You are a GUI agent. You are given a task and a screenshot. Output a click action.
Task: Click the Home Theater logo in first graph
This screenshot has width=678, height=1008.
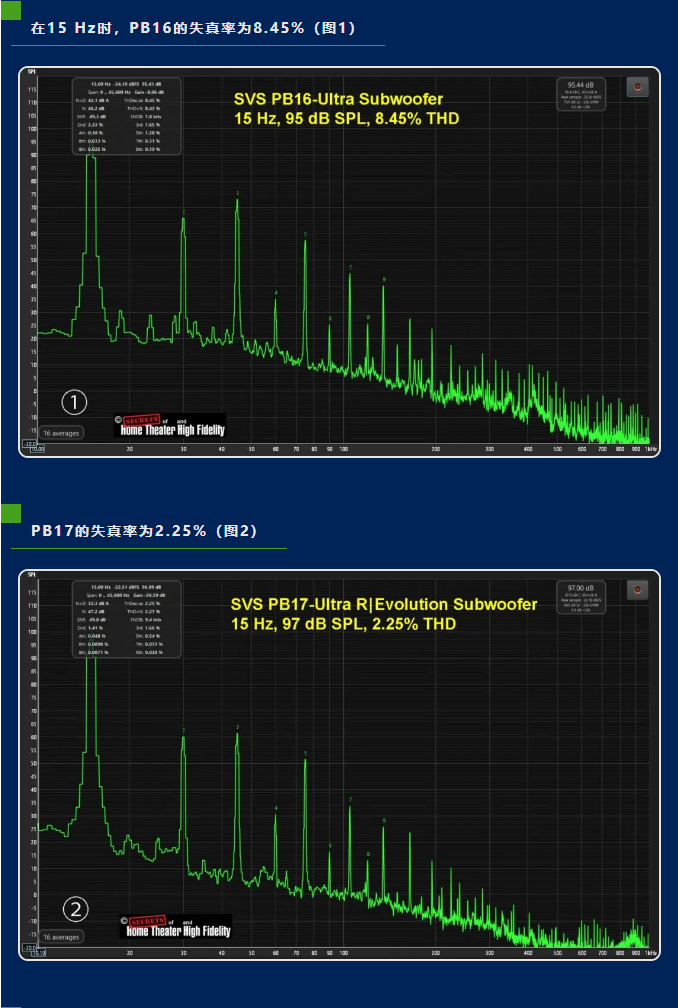[169, 426]
